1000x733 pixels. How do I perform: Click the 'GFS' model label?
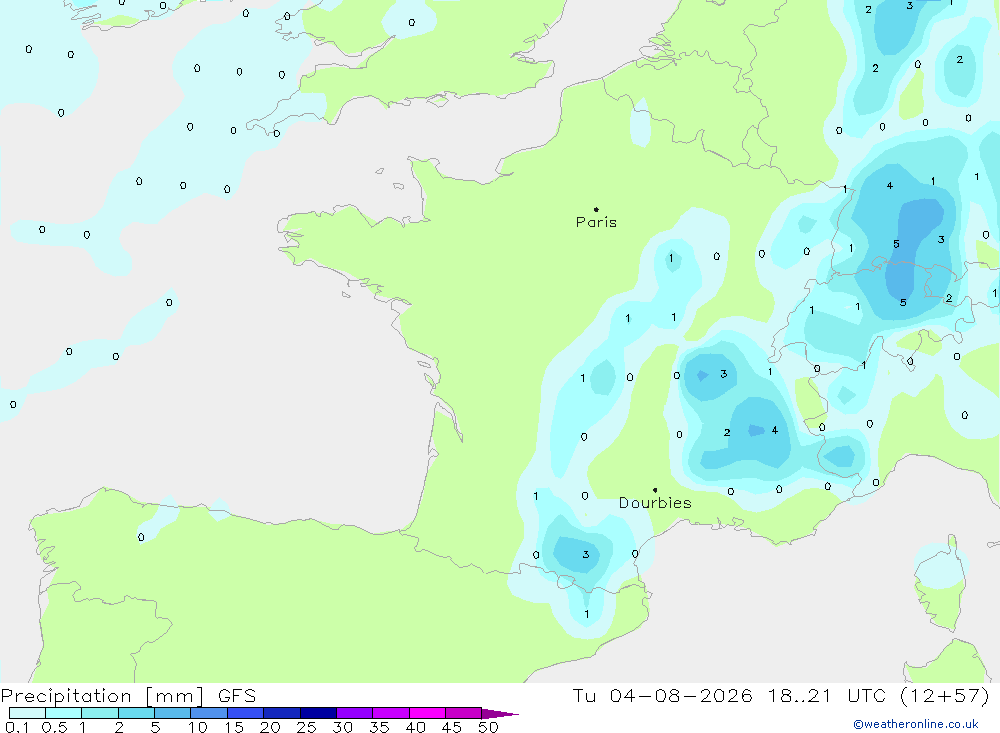pos(237,695)
